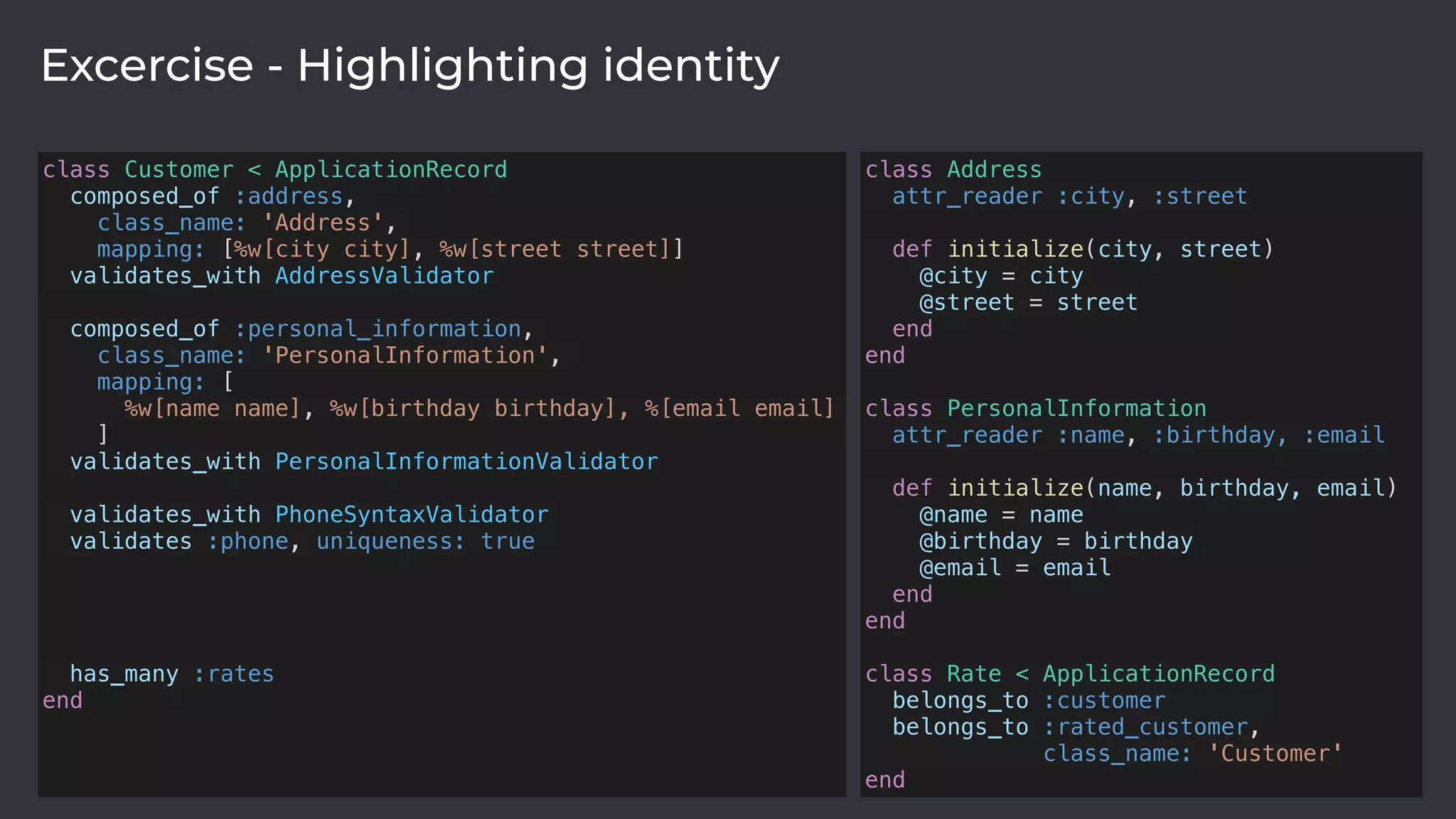This screenshot has width=1456, height=819.
Task: Click the line '@email = email'
Action: click(x=1015, y=568)
